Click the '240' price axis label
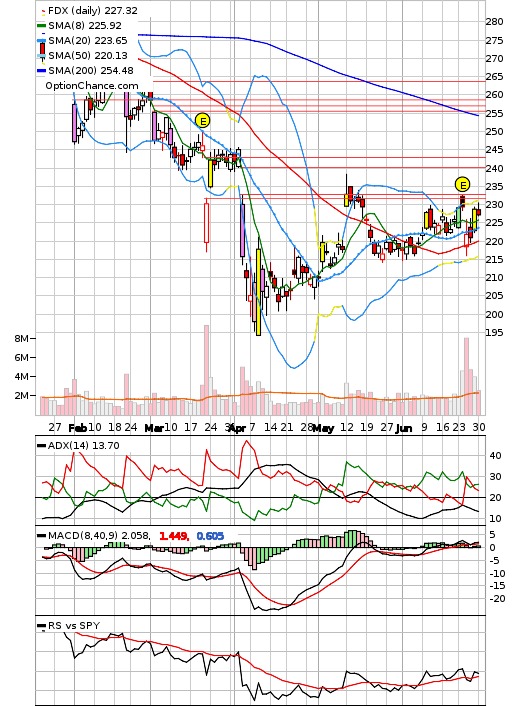This screenshot has width=526, height=706. point(494,168)
